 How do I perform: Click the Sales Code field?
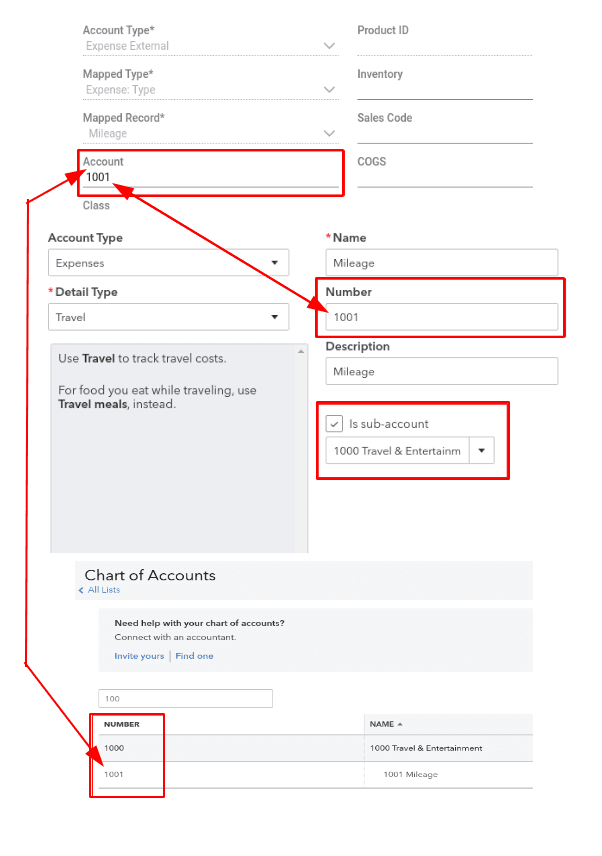coord(444,134)
